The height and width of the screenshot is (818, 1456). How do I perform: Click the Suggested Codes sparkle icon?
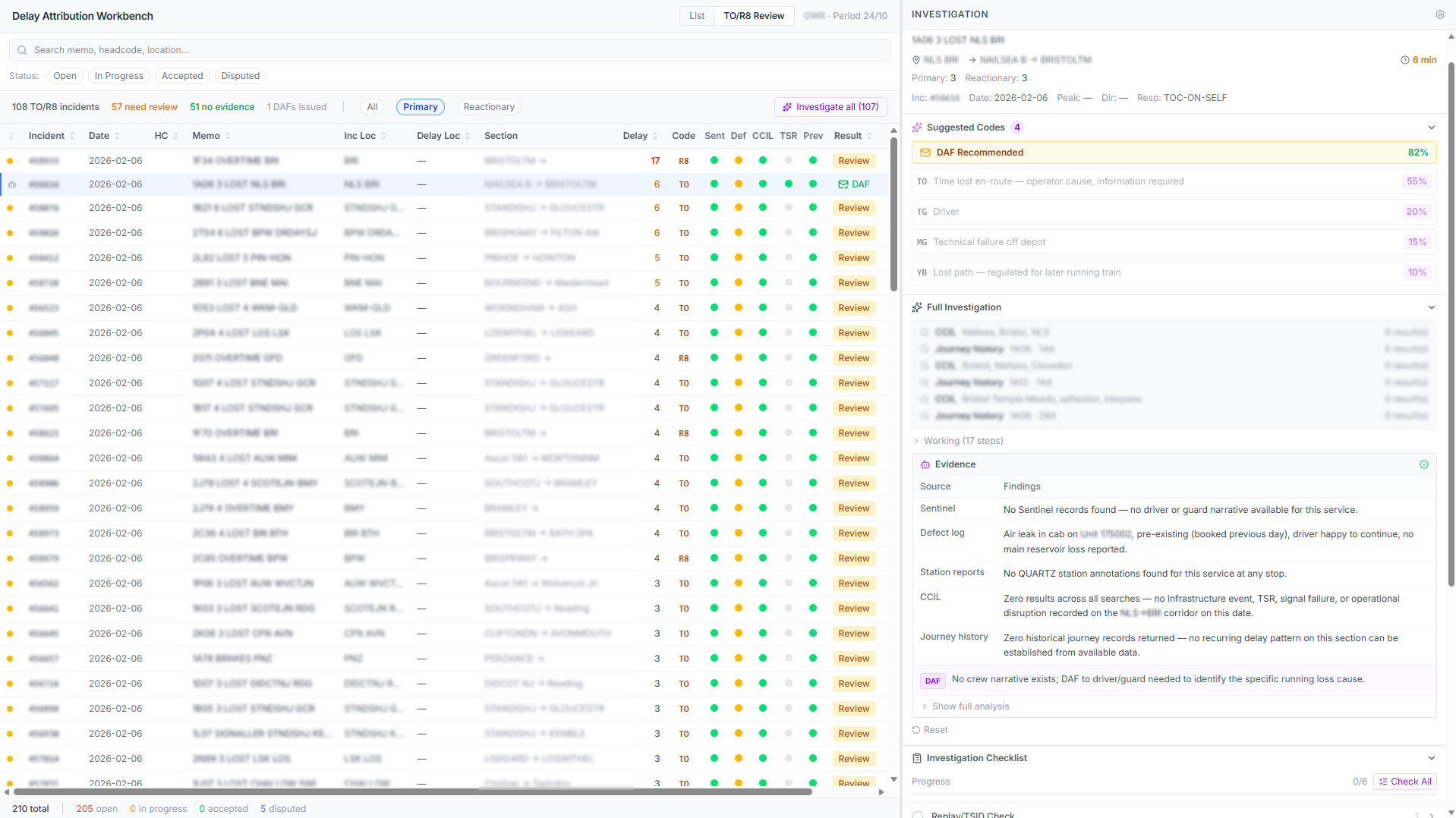917,127
